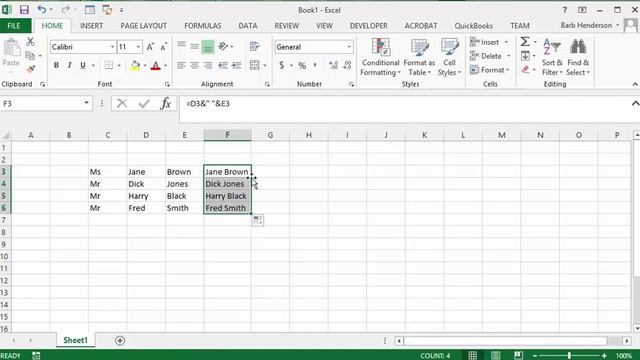Decrease decimal places
This screenshot has width=640, height=360.
[347, 65]
